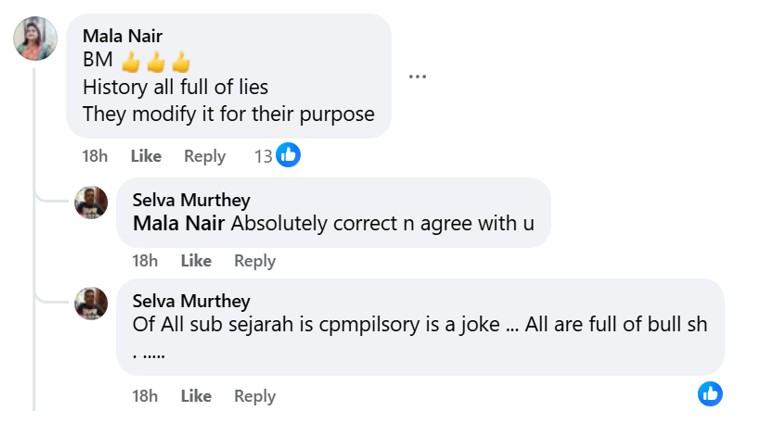Image resolution: width=762 pixels, height=424 pixels.
Task: Click the 18h timestamp under the first Selva reply
Action: coord(145,261)
